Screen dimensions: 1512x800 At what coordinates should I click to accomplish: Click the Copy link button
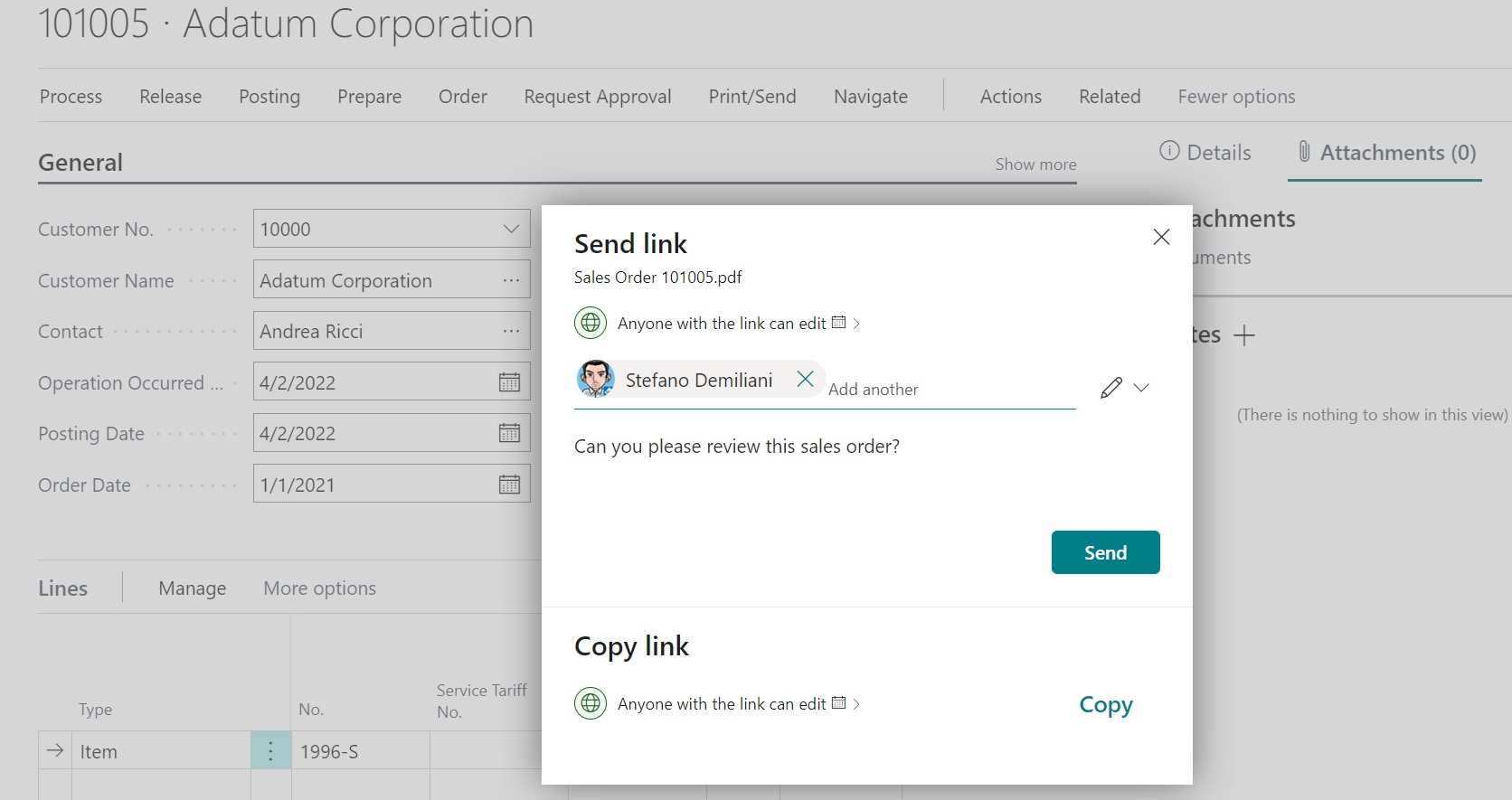1105,705
